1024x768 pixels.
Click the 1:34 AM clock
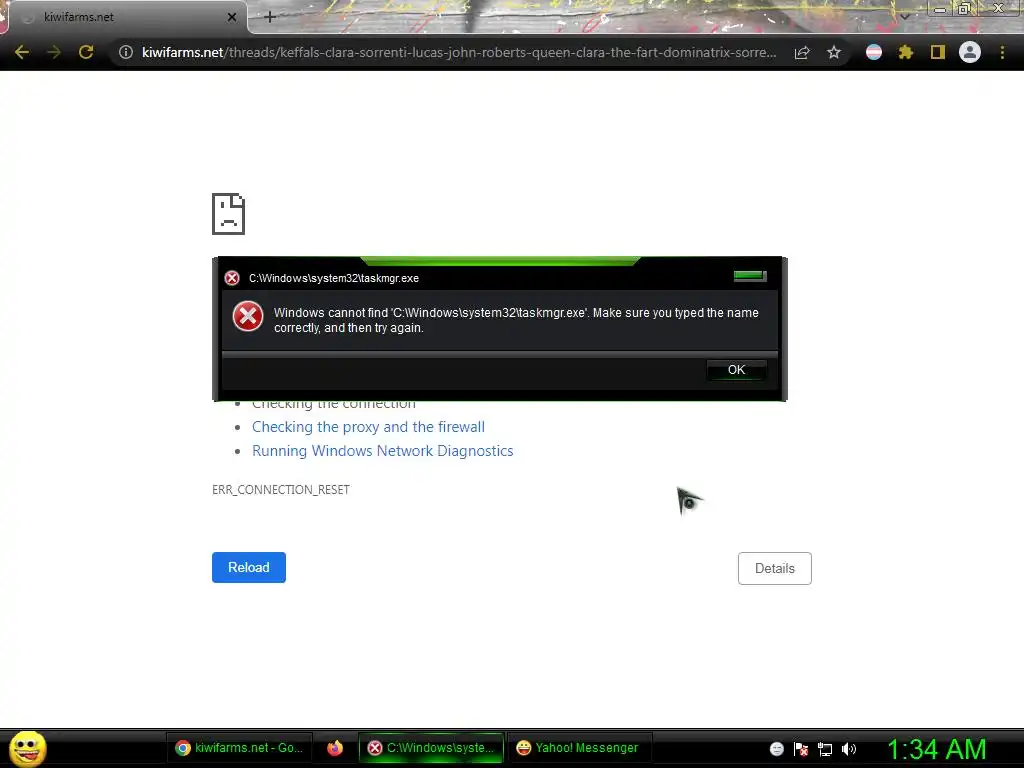[936, 749]
